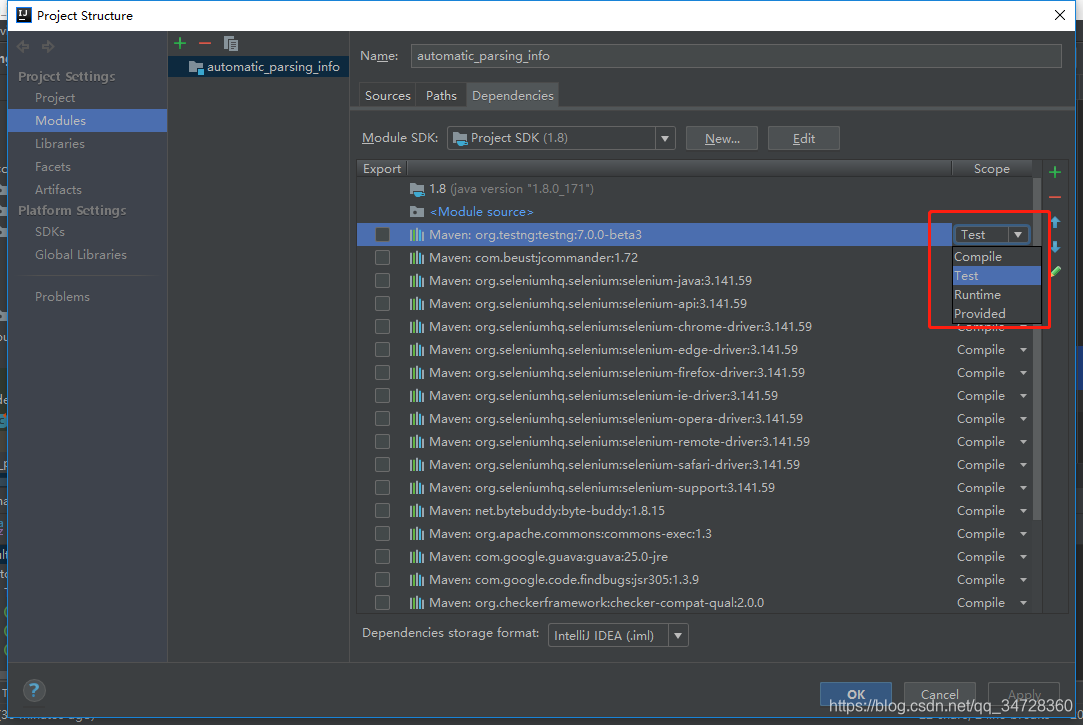Click the selenium-java library icon
Screen dimensions: 1083x725
(x=416, y=280)
